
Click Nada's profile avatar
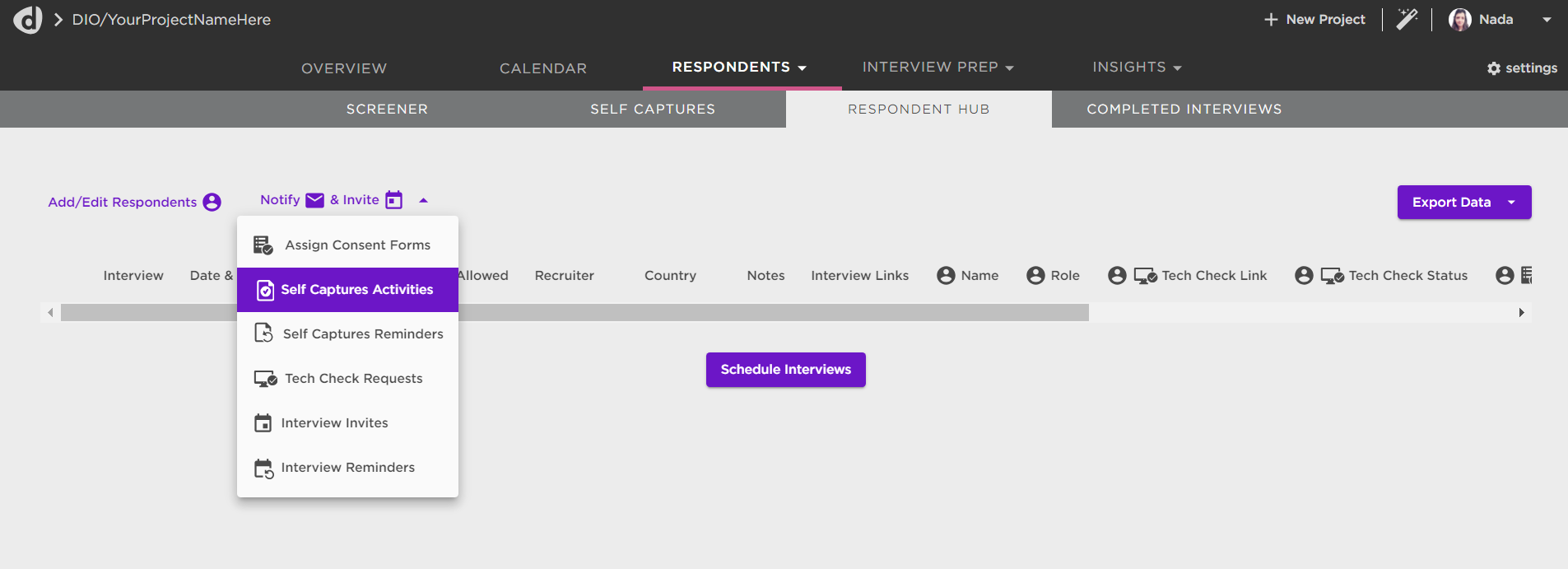[x=1460, y=20]
